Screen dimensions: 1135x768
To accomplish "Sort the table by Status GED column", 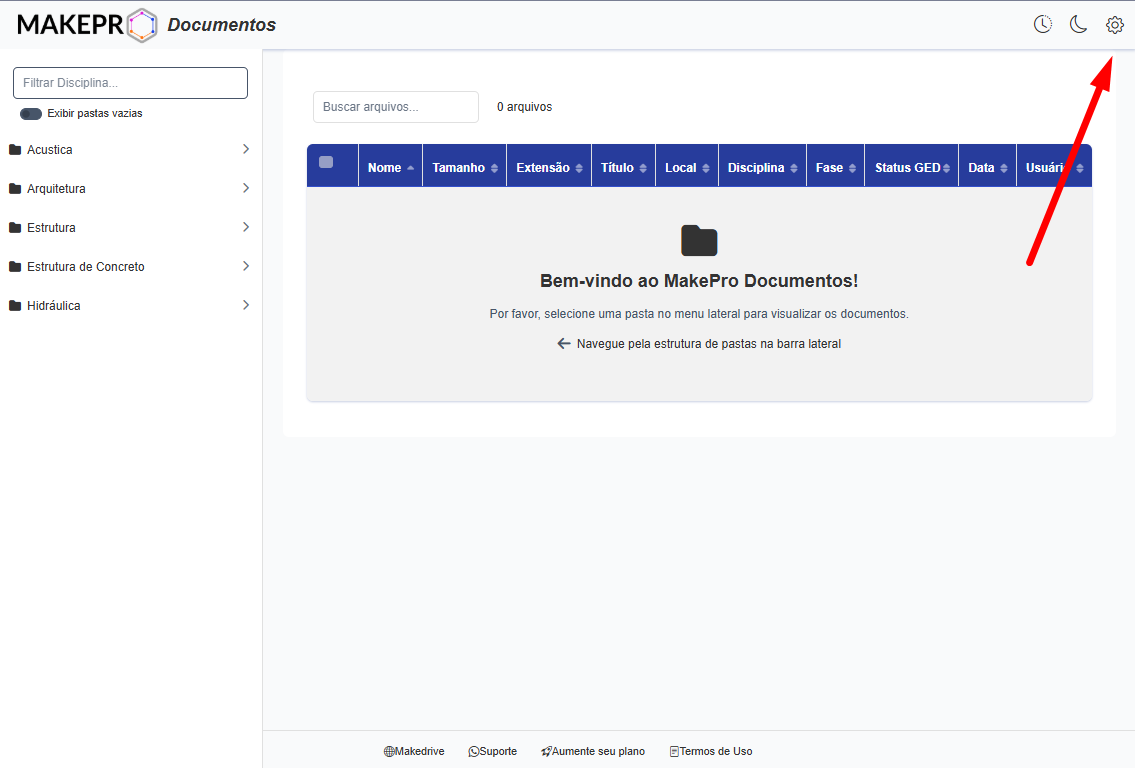I will tap(910, 168).
